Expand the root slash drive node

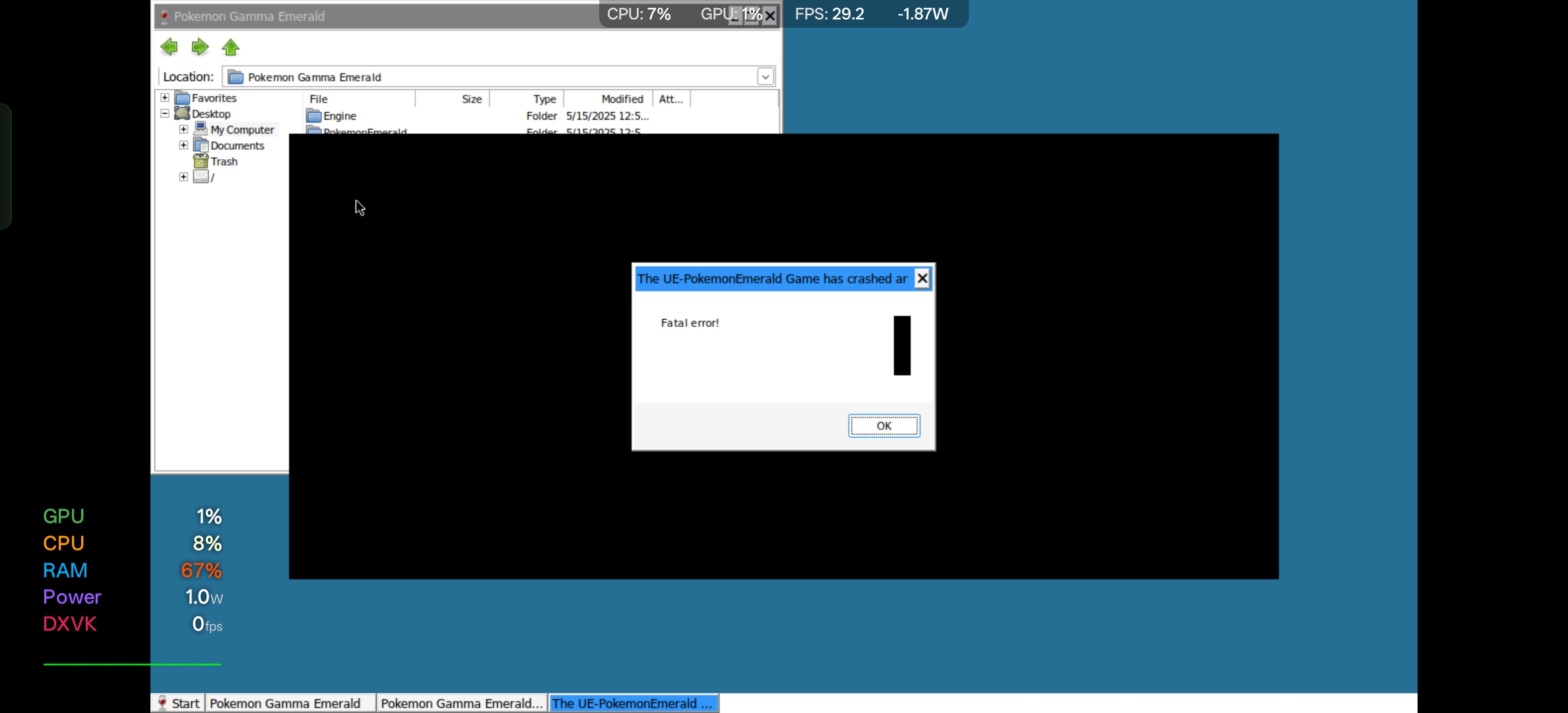point(183,177)
